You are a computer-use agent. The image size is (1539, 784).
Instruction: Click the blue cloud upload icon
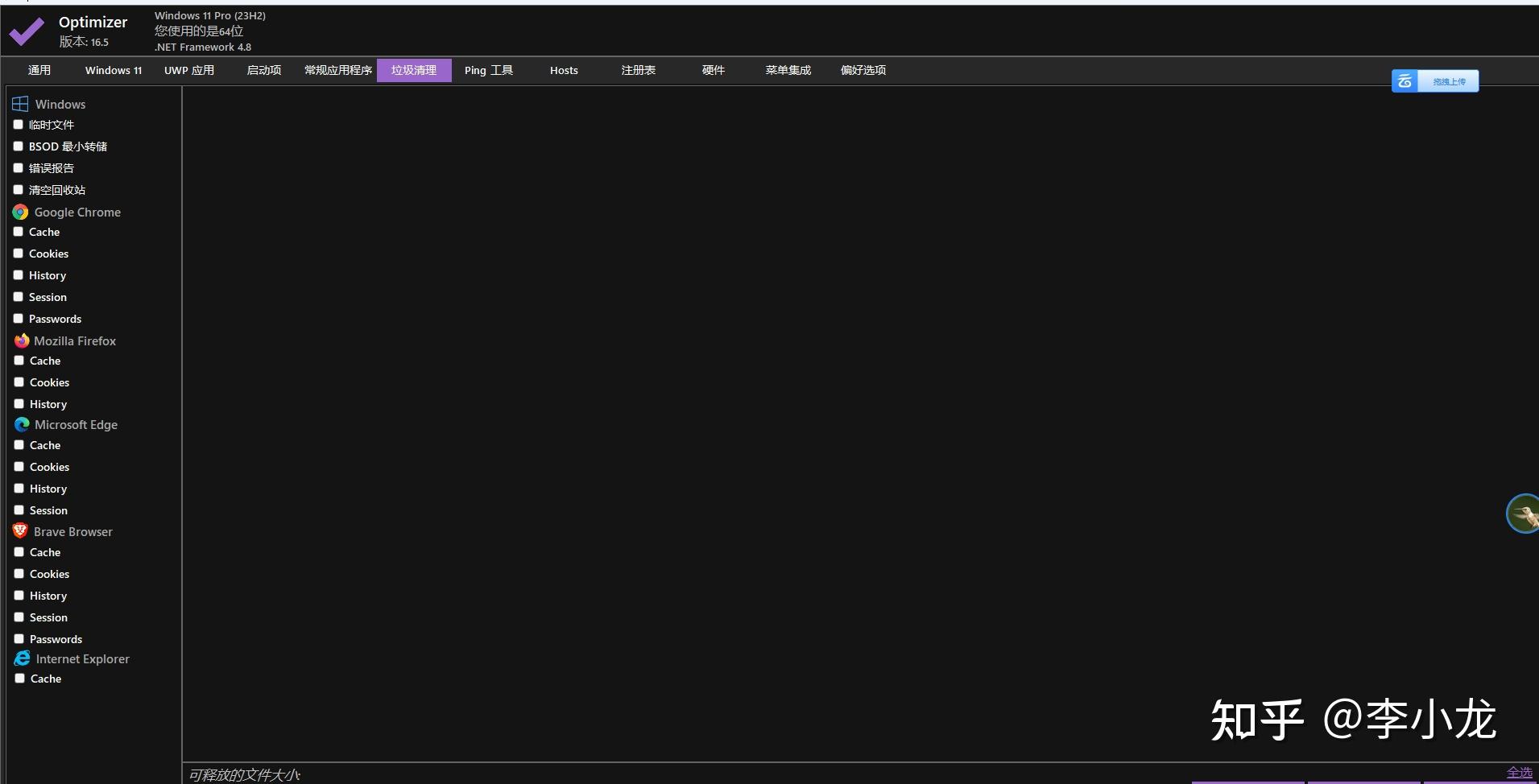[x=1406, y=80]
